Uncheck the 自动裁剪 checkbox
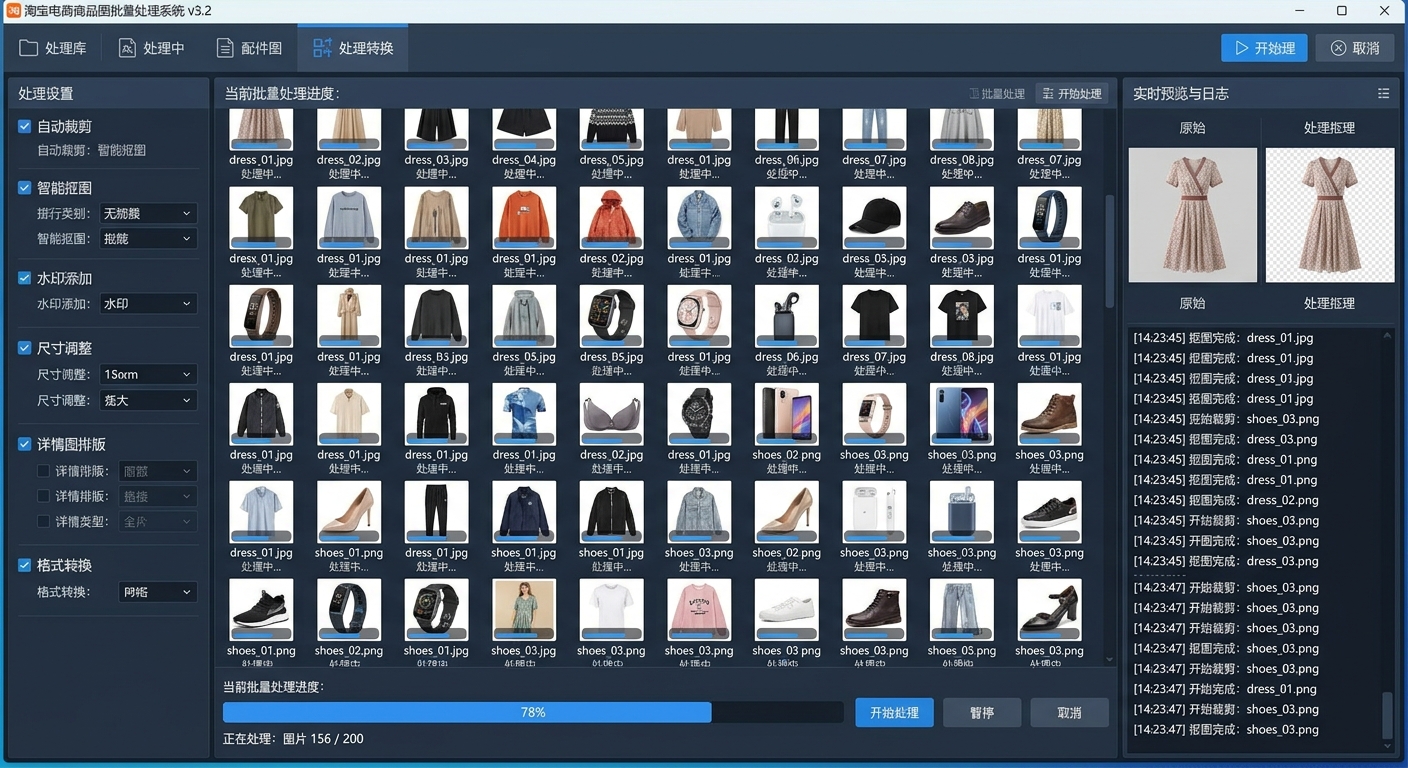This screenshot has height=768, width=1408. tap(25, 127)
